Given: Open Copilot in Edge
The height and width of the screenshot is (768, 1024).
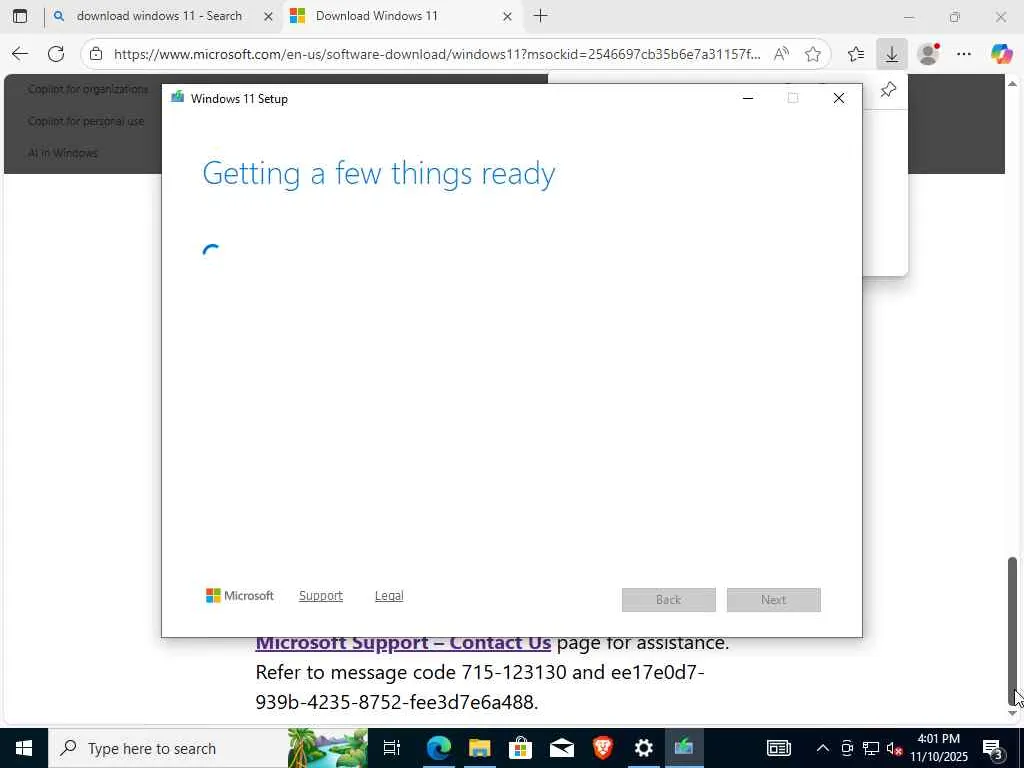Looking at the screenshot, I should coord(1000,54).
